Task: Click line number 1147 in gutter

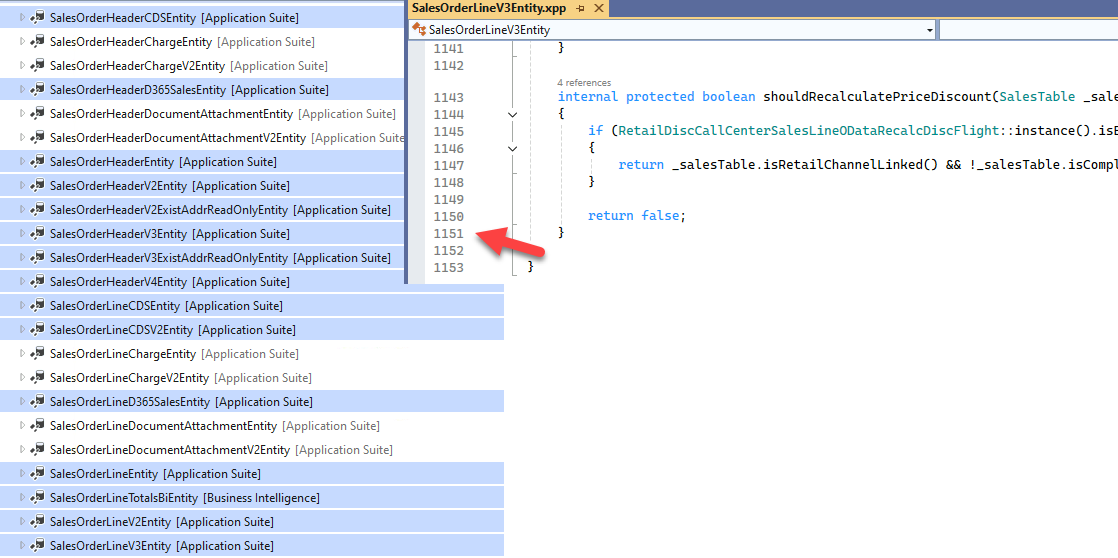Action: (x=448, y=165)
